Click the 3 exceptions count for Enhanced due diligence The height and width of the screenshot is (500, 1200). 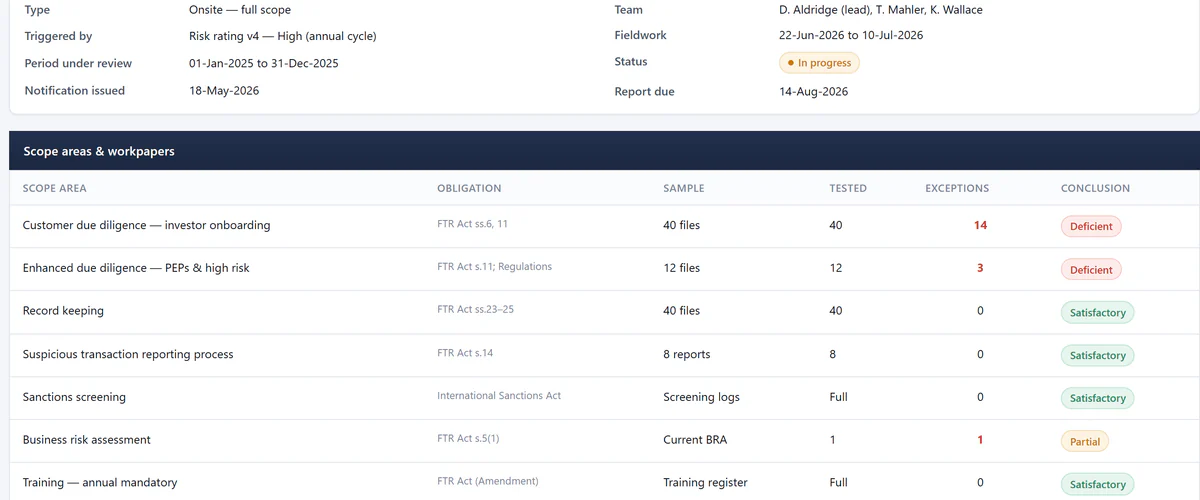click(x=980, y=268)
